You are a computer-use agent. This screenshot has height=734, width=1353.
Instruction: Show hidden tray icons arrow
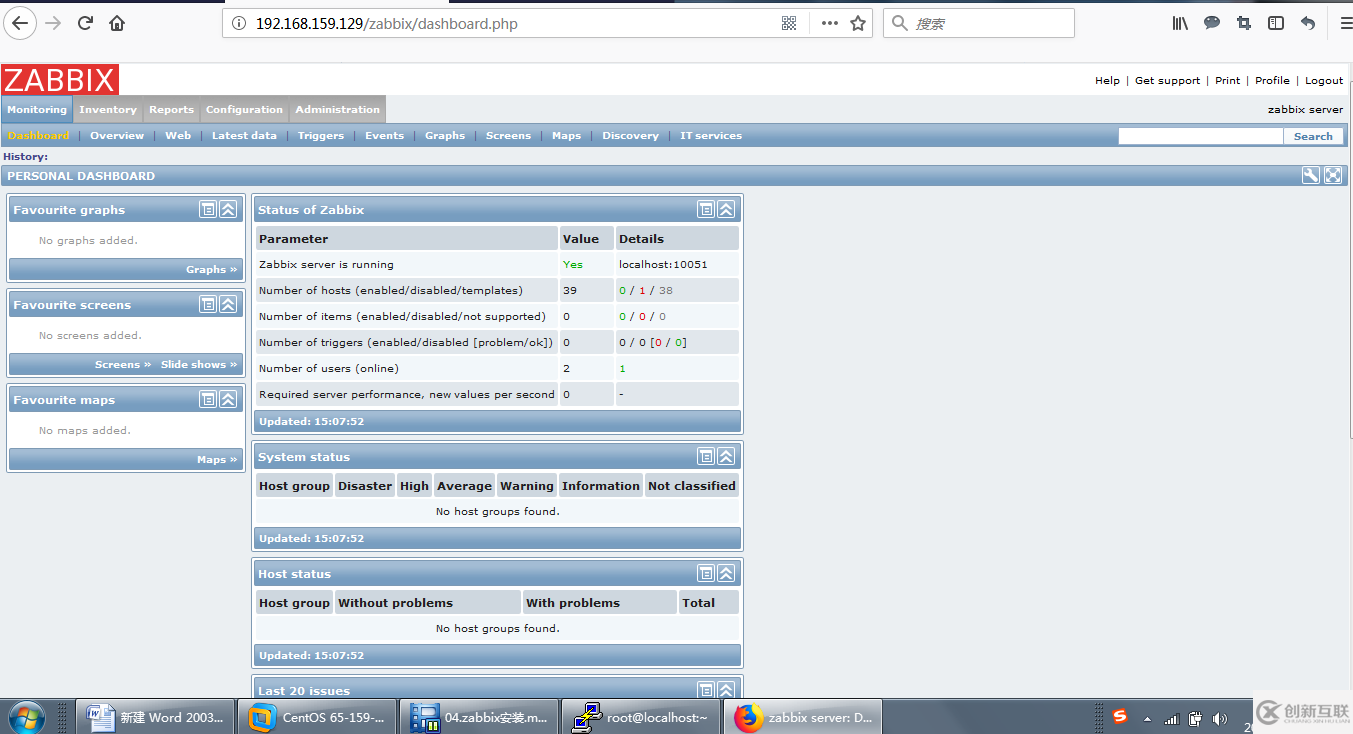(x=1147, y=718)
